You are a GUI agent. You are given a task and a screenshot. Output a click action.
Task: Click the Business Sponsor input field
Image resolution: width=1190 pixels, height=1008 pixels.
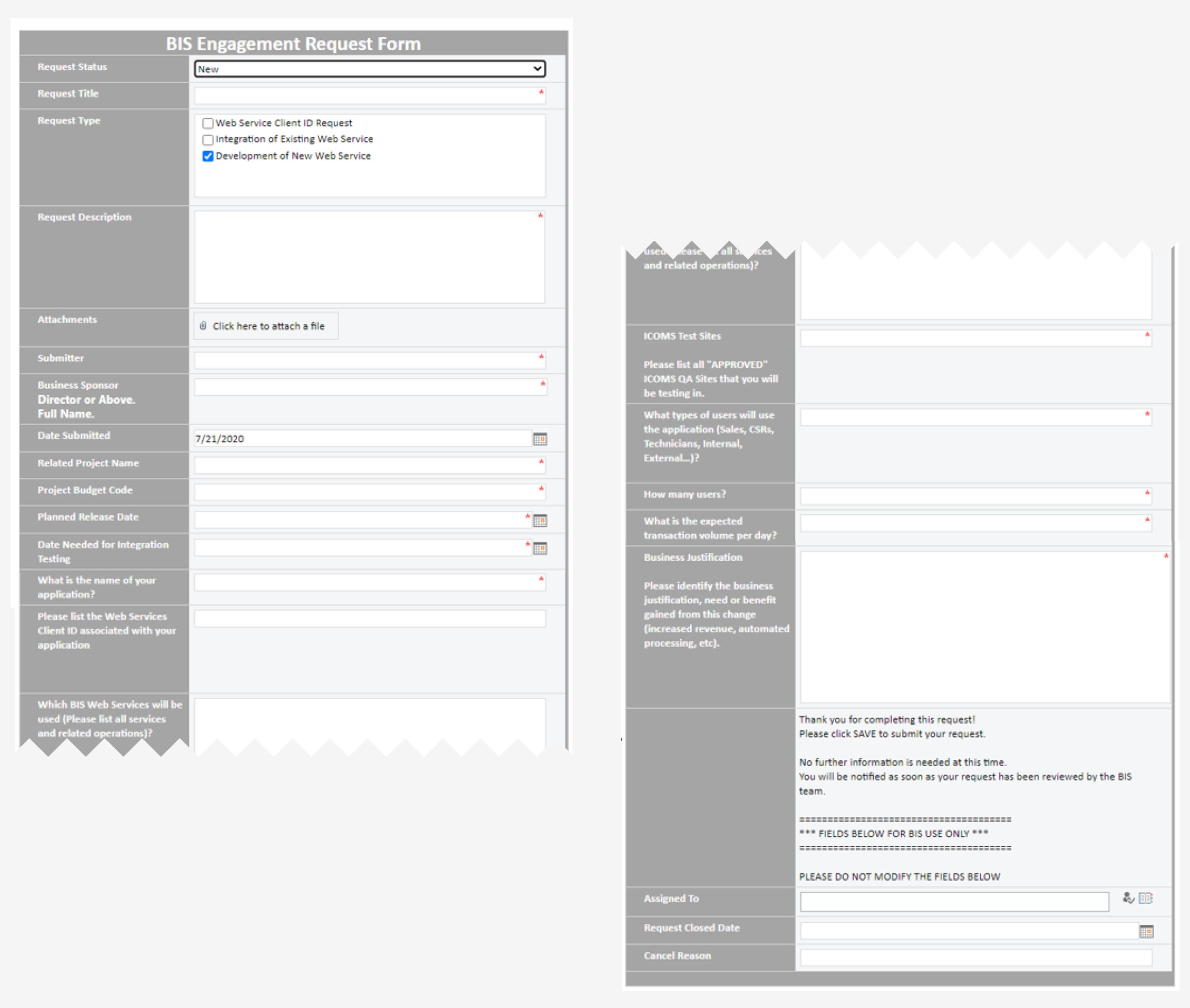(366, 387)
